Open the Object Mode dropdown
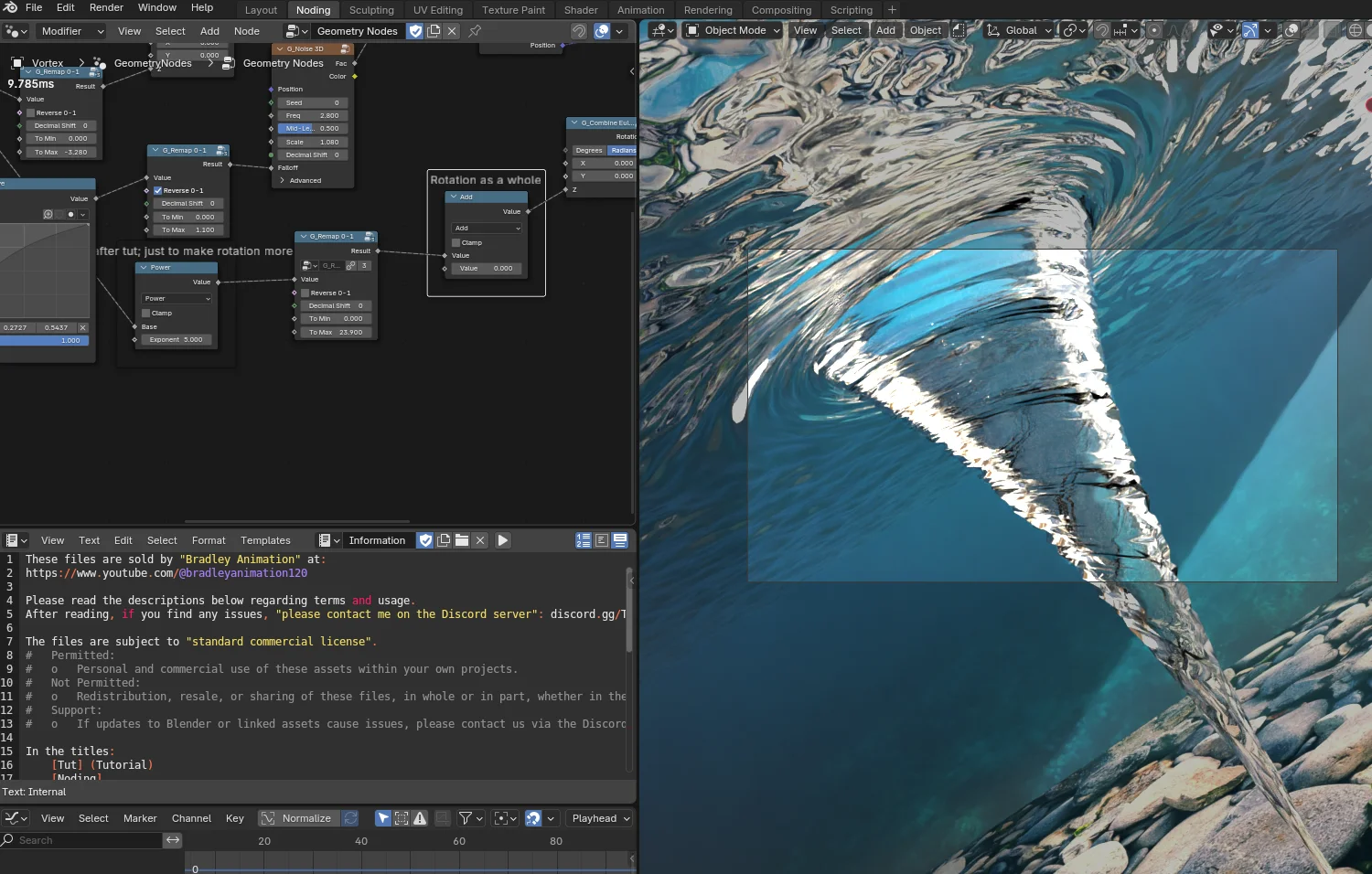This screenshot has height=874, width=1372. (732, 30)
